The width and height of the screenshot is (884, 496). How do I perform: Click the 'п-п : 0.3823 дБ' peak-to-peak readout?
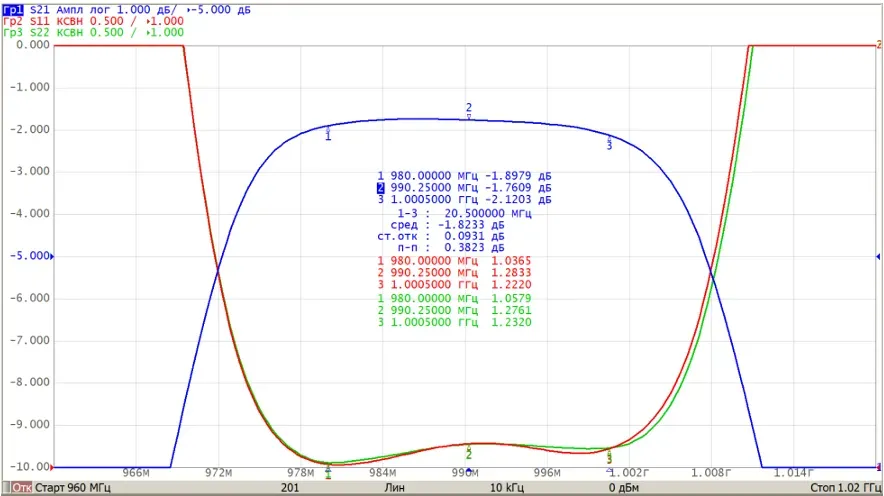tap(450, 247)
